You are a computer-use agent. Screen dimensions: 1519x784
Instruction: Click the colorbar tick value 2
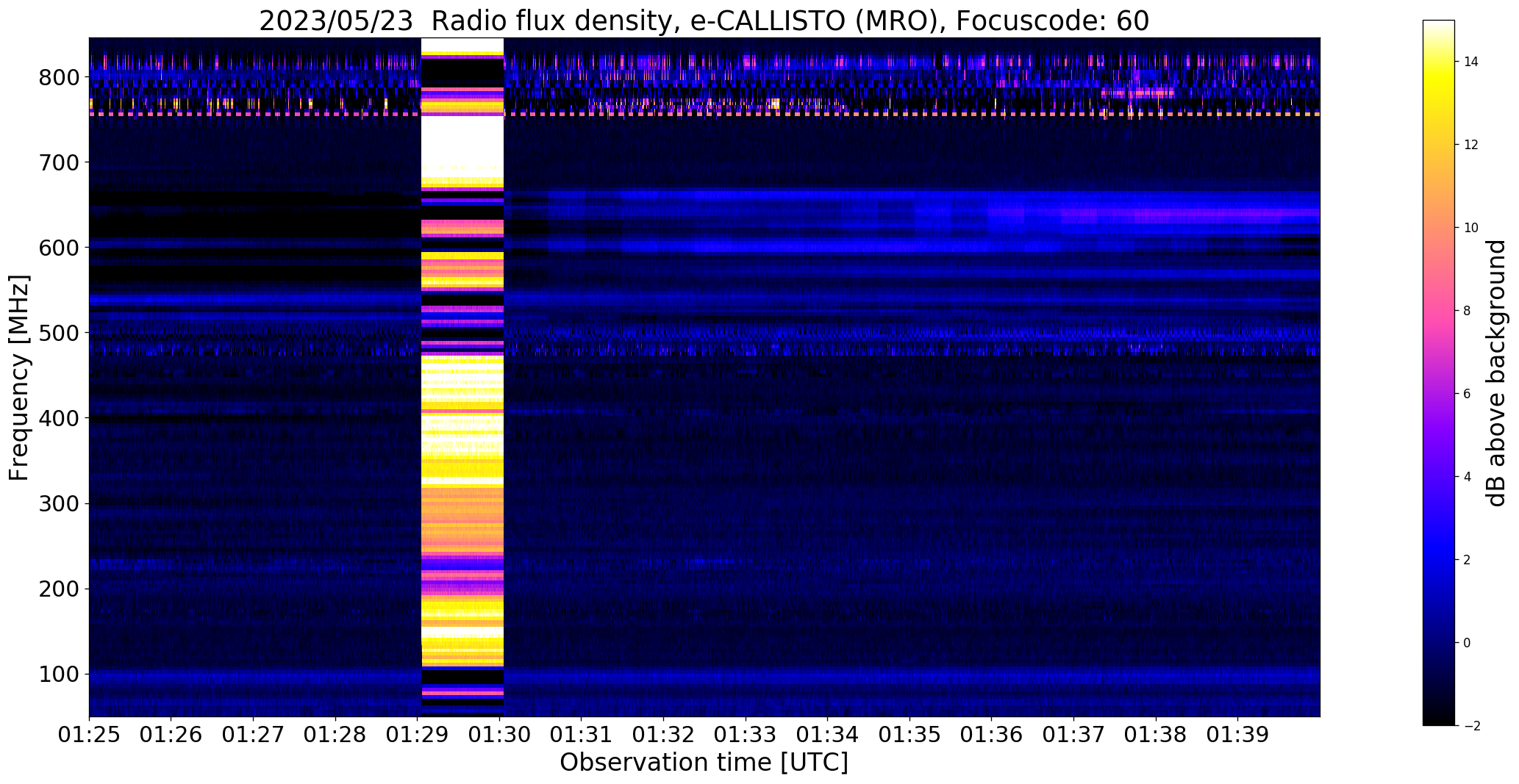pyautogui.click(x=1468, y=560)
